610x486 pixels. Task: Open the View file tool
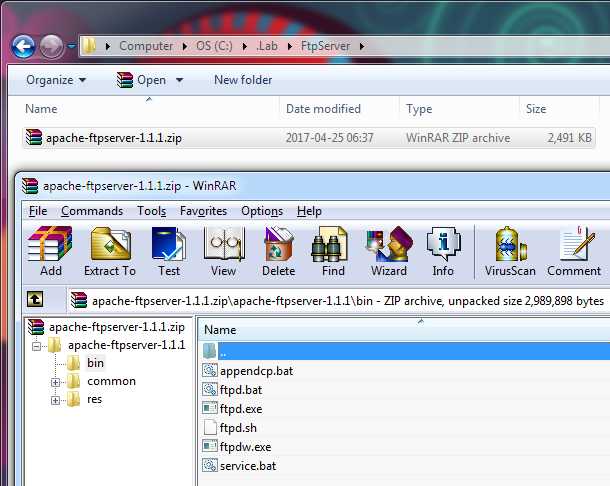coord(224,244)
